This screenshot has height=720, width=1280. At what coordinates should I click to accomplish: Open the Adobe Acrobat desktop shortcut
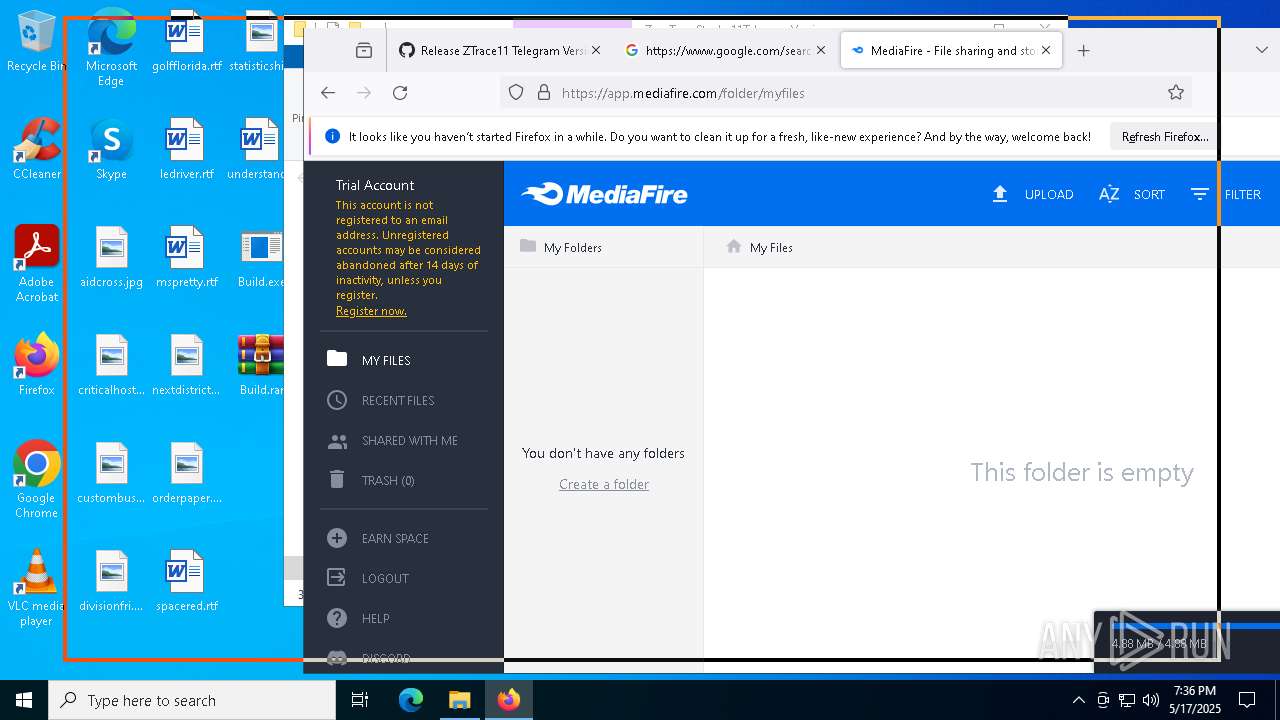coord(37,264)
